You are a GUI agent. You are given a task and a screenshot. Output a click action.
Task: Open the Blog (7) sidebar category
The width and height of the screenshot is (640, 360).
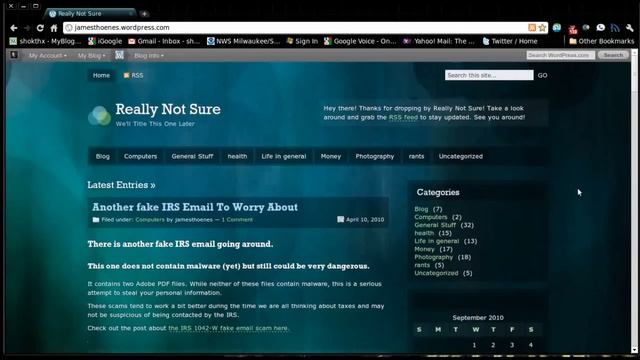coord(421,209)
